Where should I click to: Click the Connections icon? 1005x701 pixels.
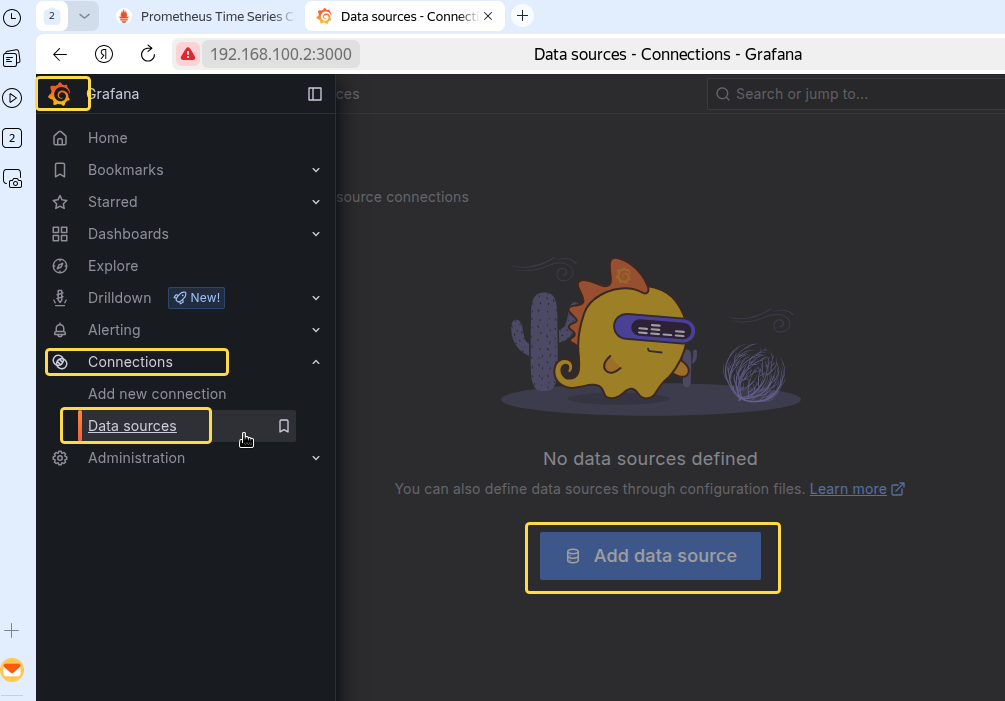pyautogui.click(x=60, y=362)
